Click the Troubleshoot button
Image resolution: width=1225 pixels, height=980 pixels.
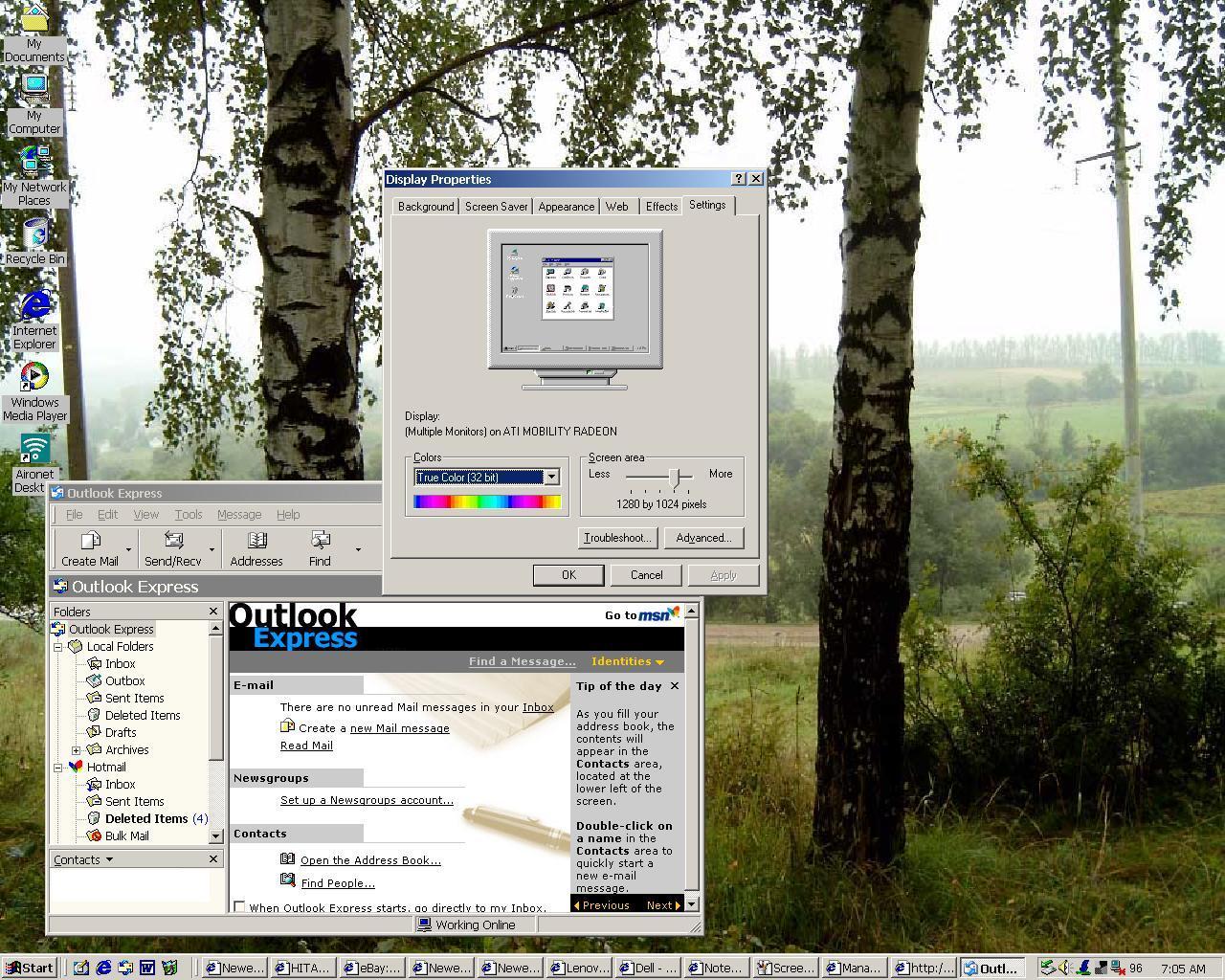pos(617,538)
